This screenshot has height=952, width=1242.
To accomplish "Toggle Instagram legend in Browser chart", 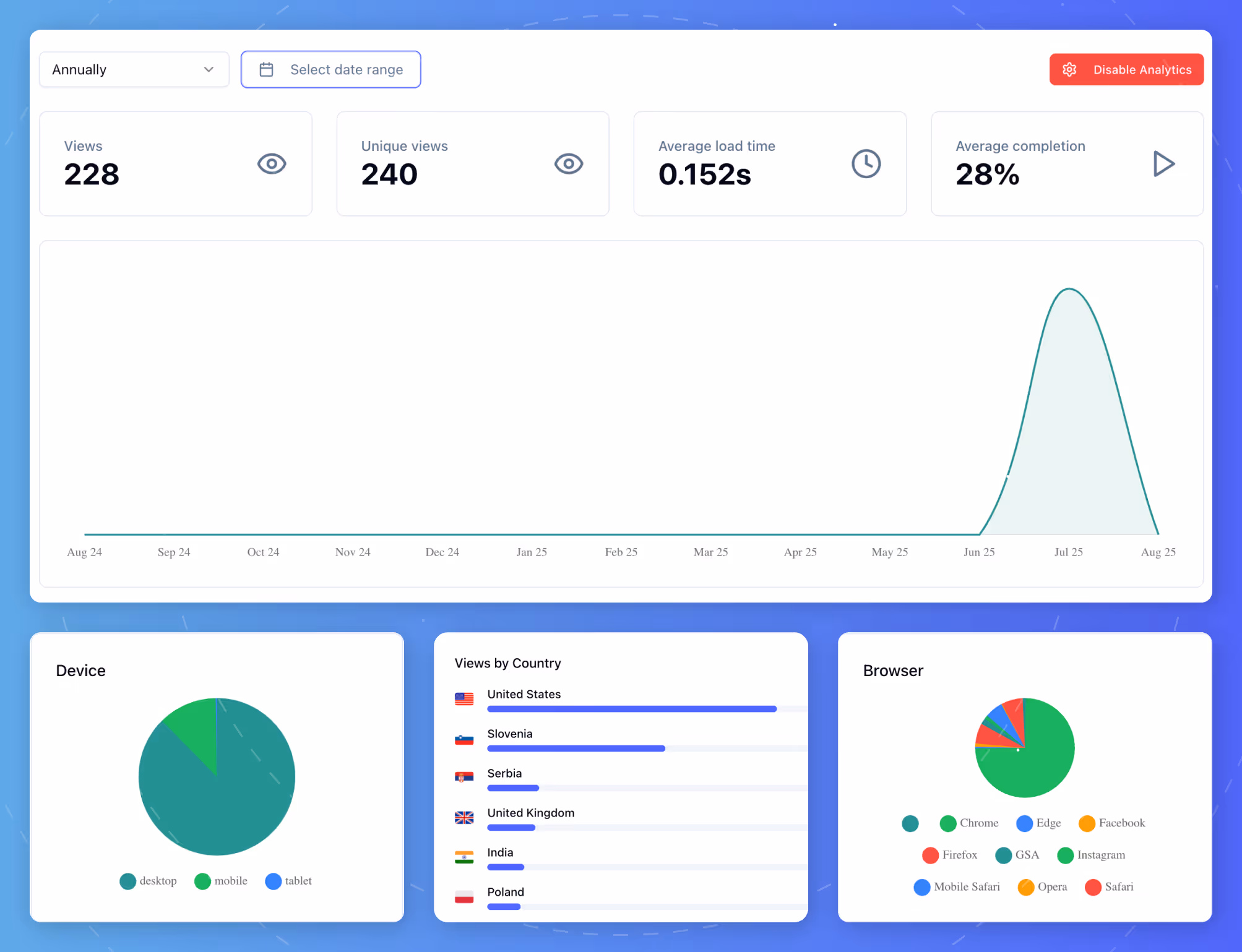I will (1092, 855).
